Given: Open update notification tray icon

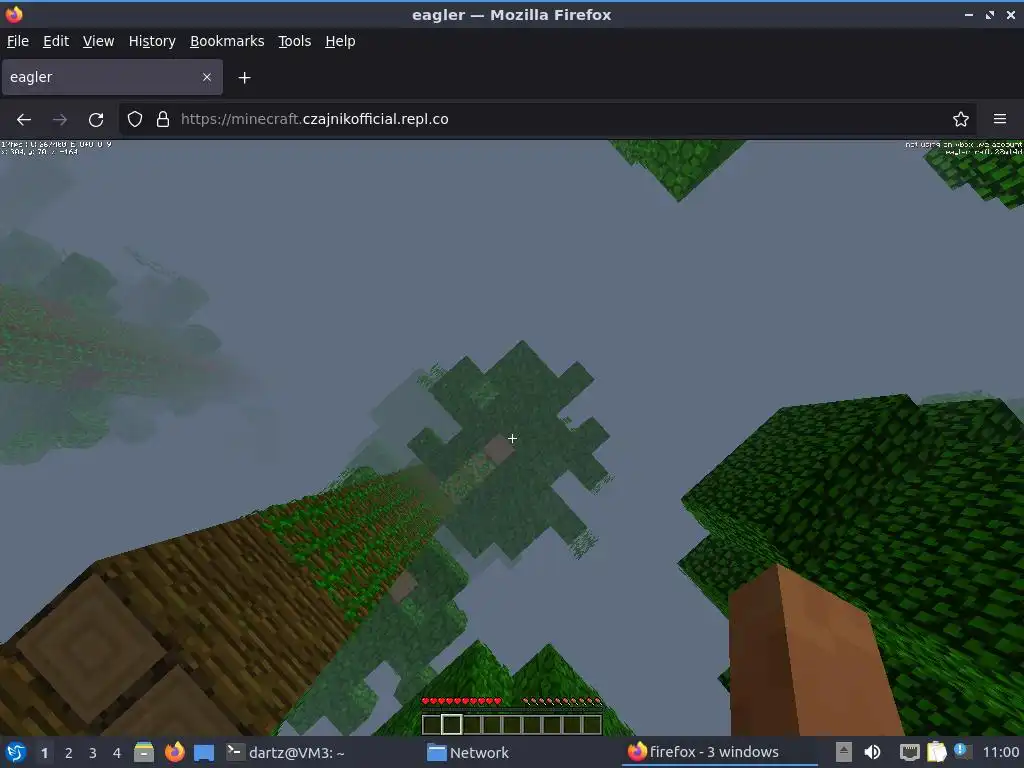Looking at the screenshot, I should click(961, 751).
